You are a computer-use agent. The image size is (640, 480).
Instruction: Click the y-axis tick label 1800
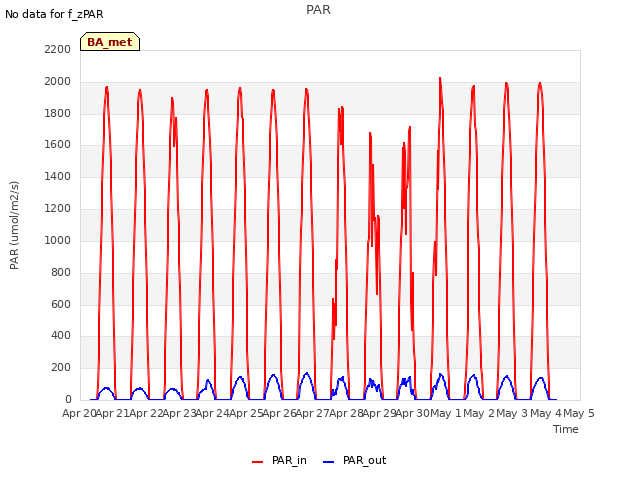tap(58, 113)
